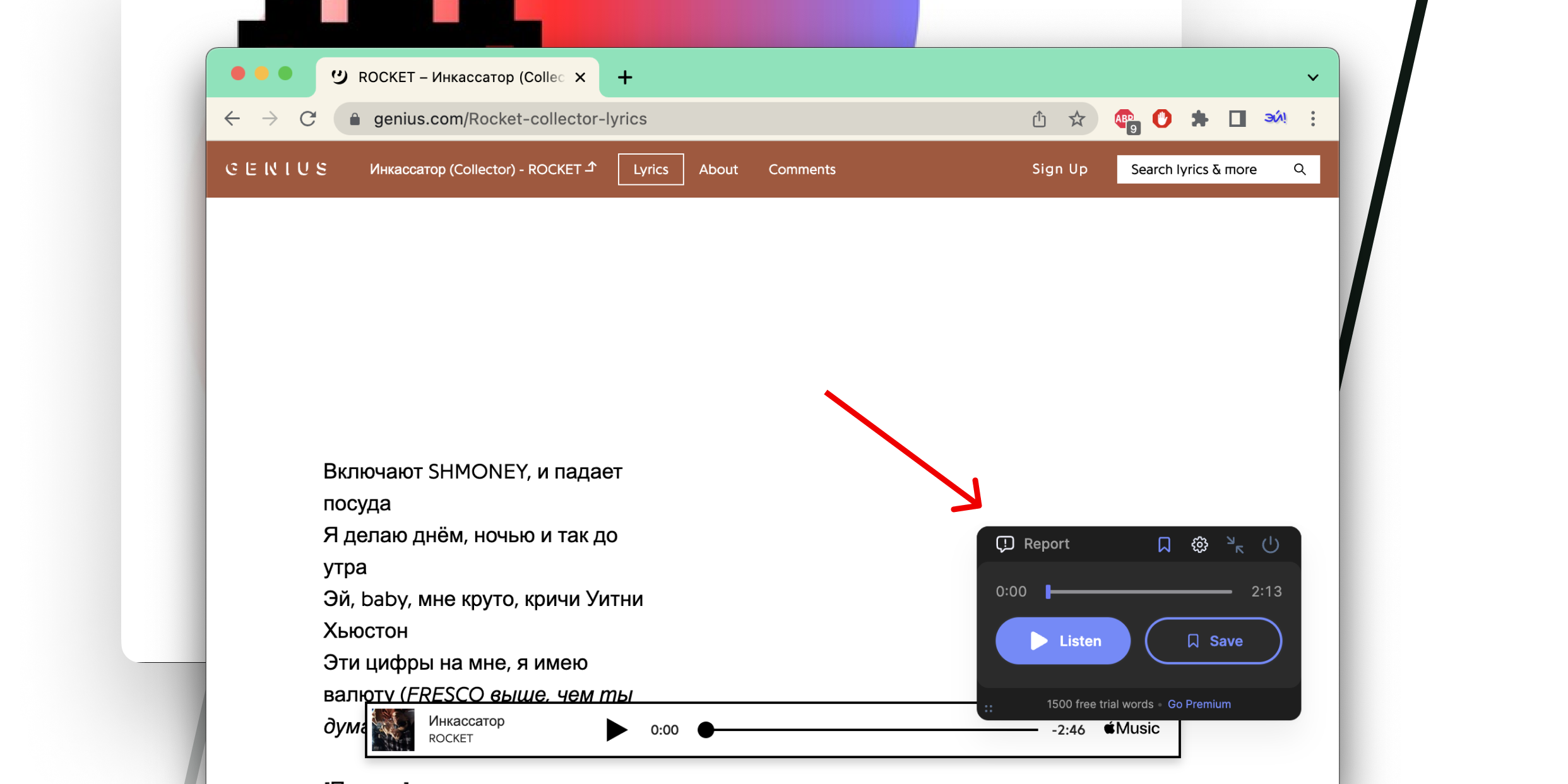Toggle the browser side panel
This screenshot has height=784, width=1568.
(x=1237, y=119)
